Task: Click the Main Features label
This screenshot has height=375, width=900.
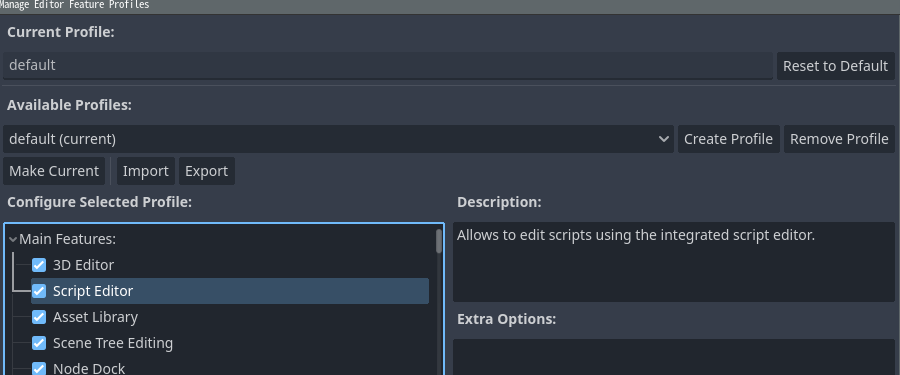Action: (x=68, y=239)
